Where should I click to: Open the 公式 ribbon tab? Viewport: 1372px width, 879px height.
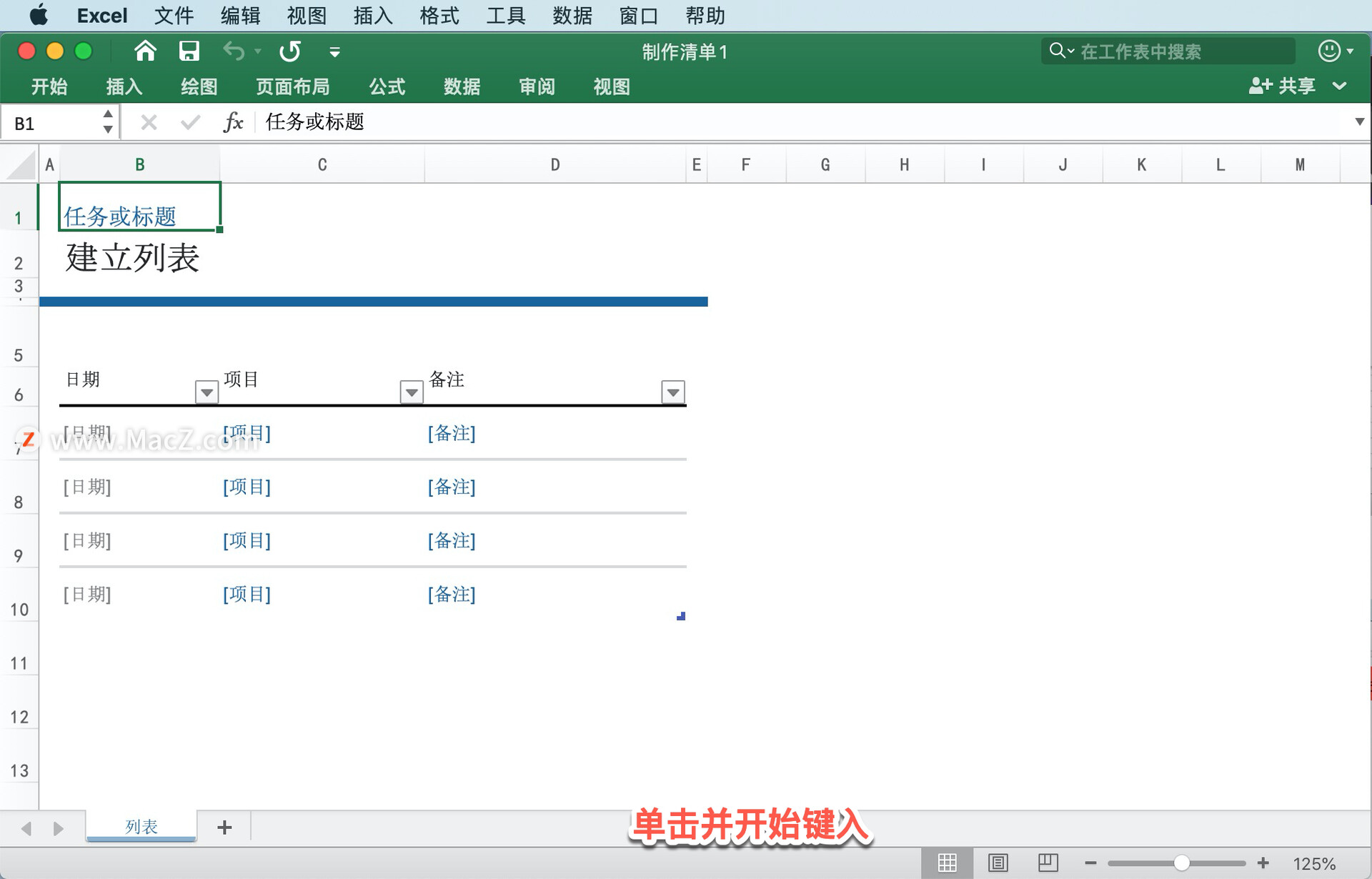387,87
